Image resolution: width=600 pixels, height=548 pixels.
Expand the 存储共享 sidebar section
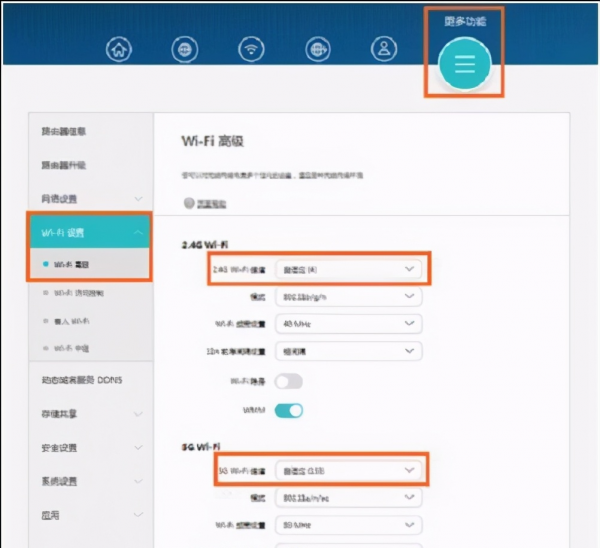[91, 414]
